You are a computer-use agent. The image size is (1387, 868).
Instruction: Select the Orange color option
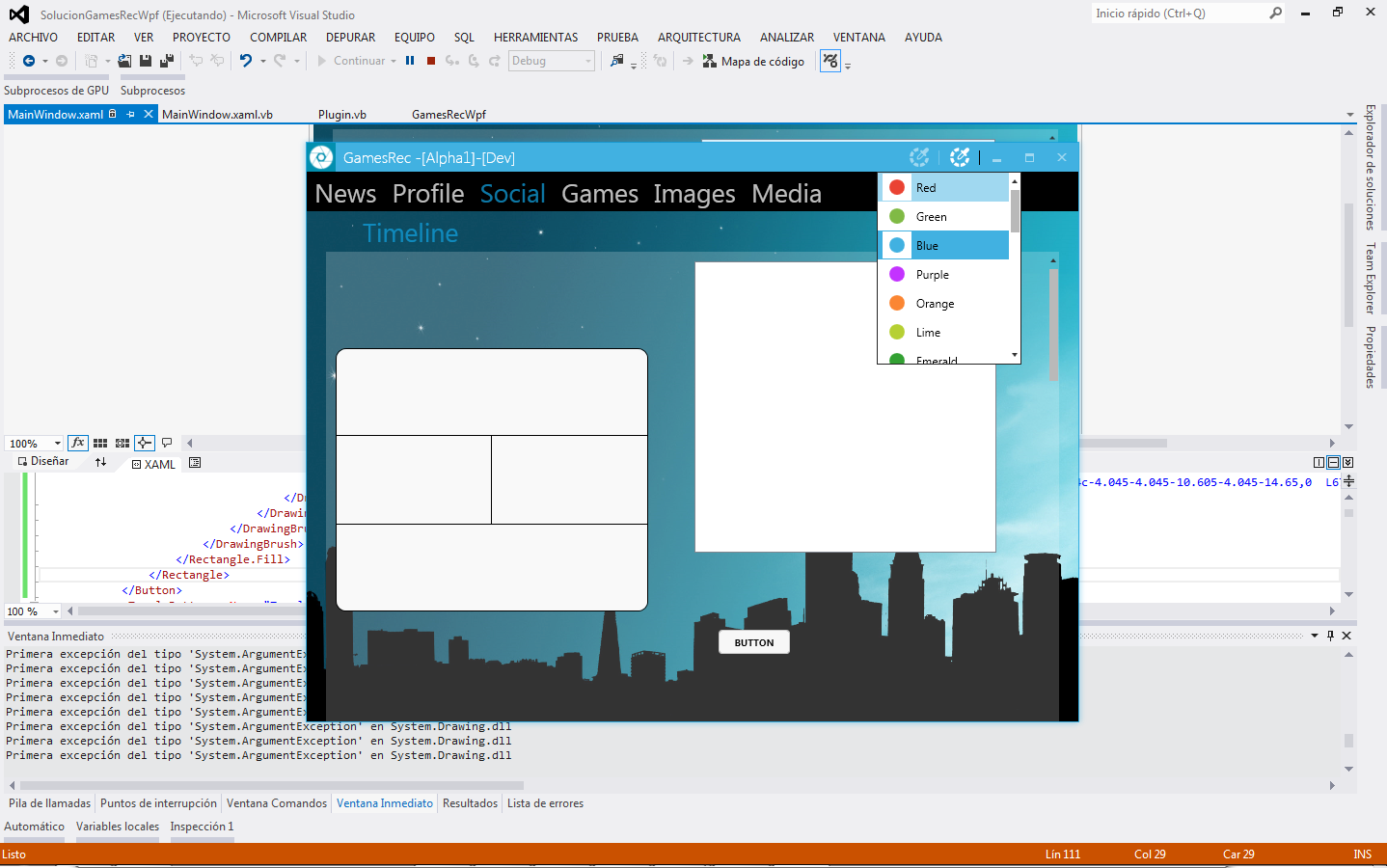(x=944, y=304)
